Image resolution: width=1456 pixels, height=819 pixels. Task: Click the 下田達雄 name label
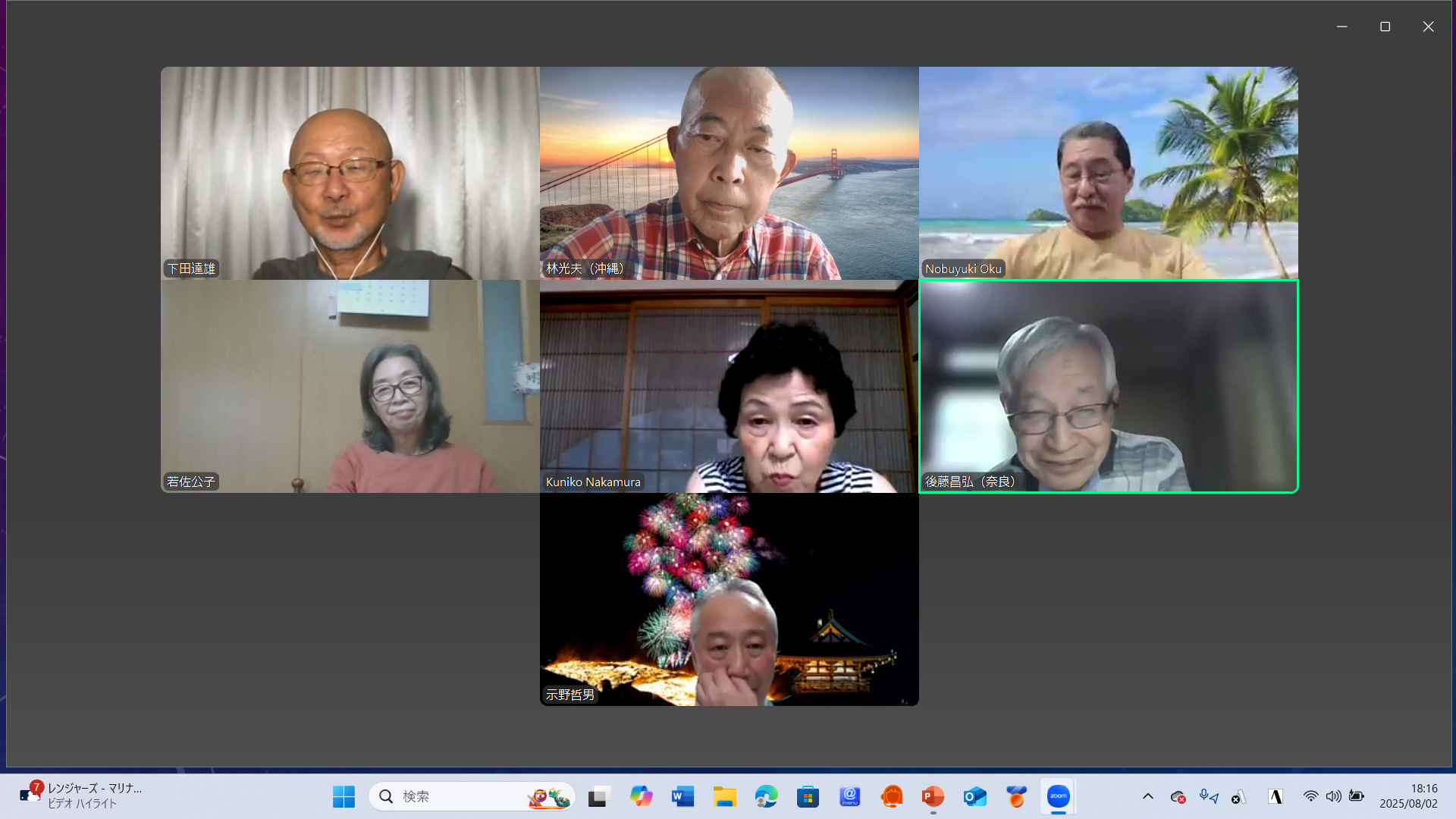(191, 268)
